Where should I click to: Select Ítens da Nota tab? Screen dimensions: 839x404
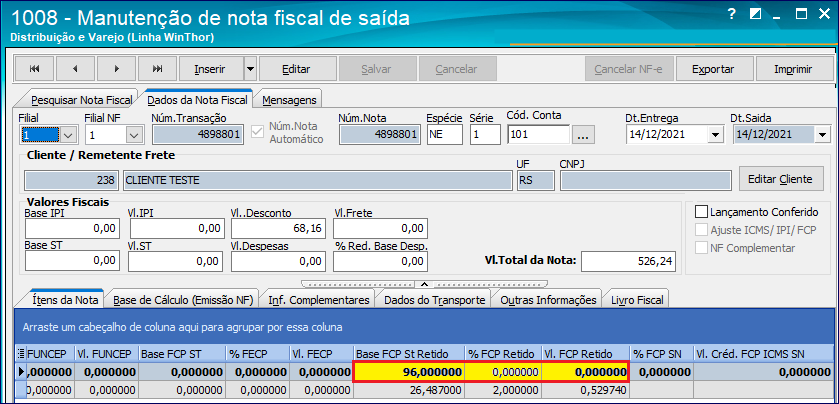[x=65, y=300]
